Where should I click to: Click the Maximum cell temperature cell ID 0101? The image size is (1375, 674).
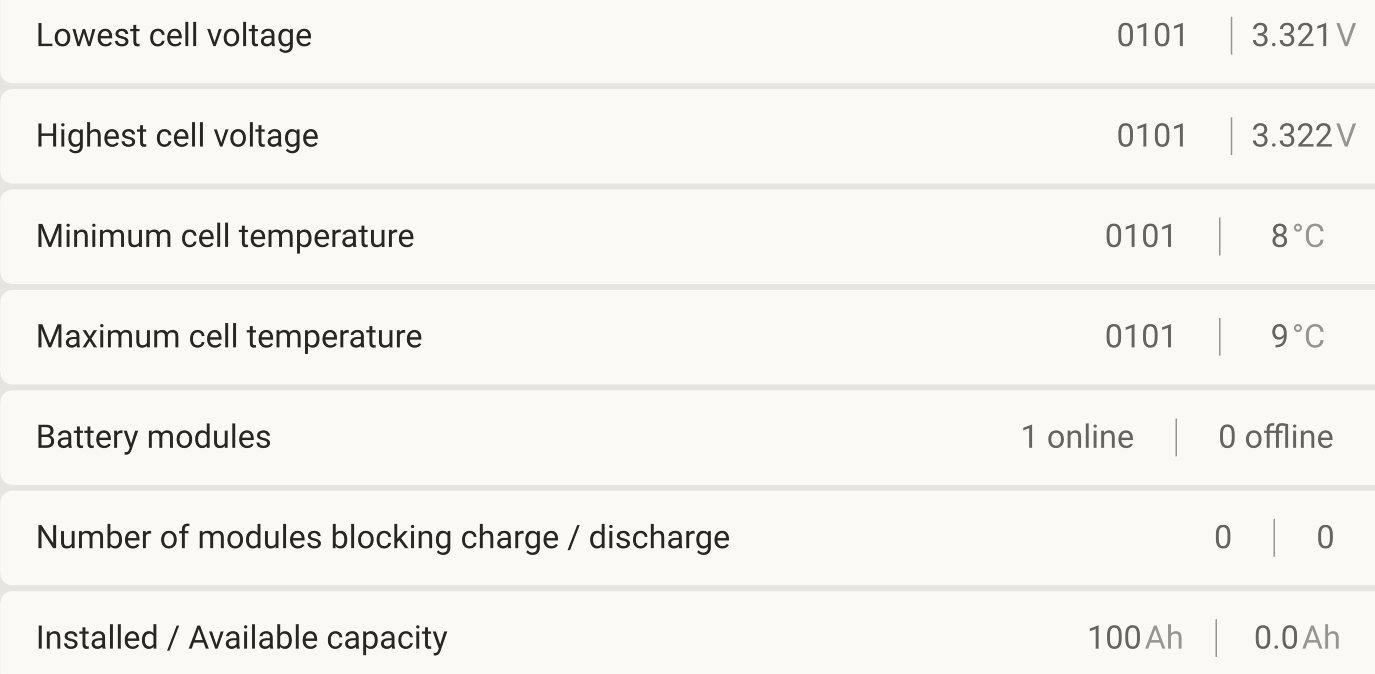1139,336
